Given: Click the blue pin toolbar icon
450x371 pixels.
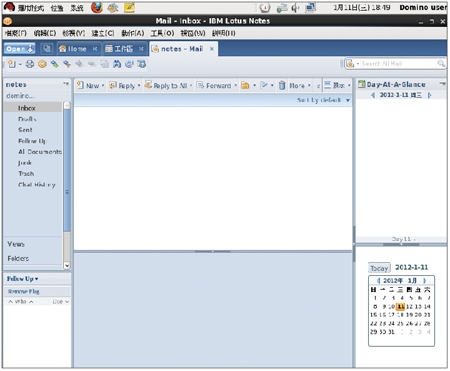Looking at the screenshot, I should point(67,64).
